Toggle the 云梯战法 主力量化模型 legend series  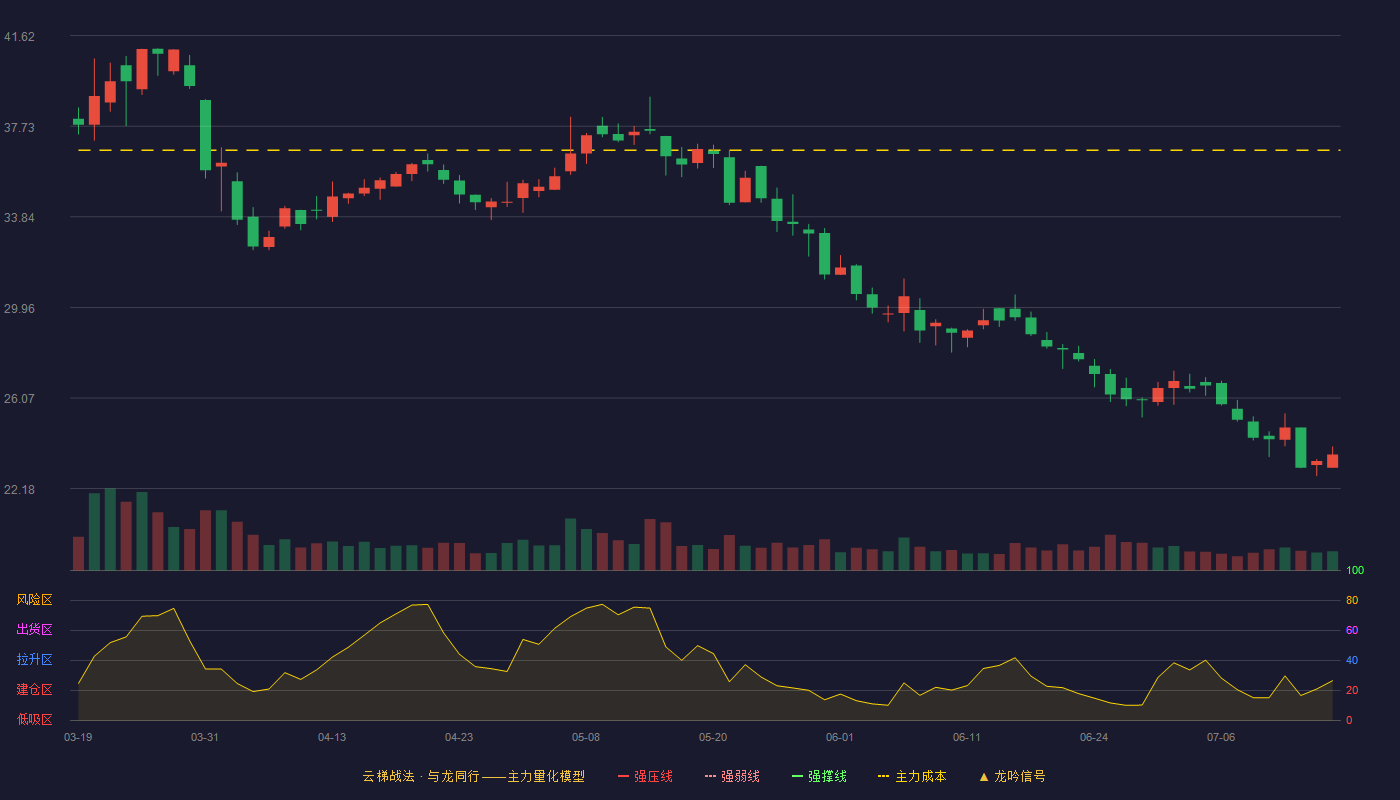tap(473, 776)
